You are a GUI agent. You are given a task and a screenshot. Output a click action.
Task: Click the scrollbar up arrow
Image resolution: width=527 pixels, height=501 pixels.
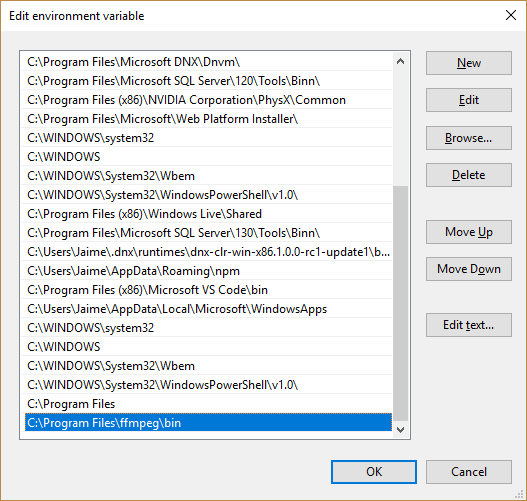coord(400,61)
